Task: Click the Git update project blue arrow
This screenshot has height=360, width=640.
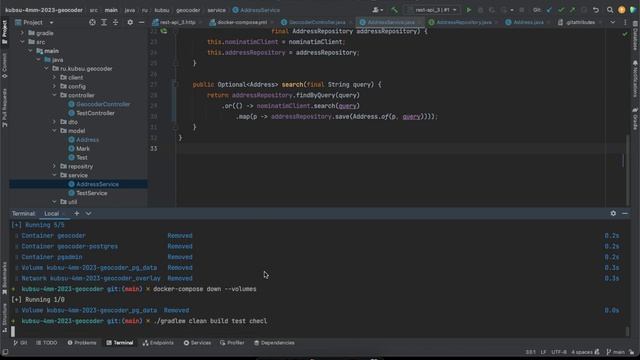Action: coord(549,10)
